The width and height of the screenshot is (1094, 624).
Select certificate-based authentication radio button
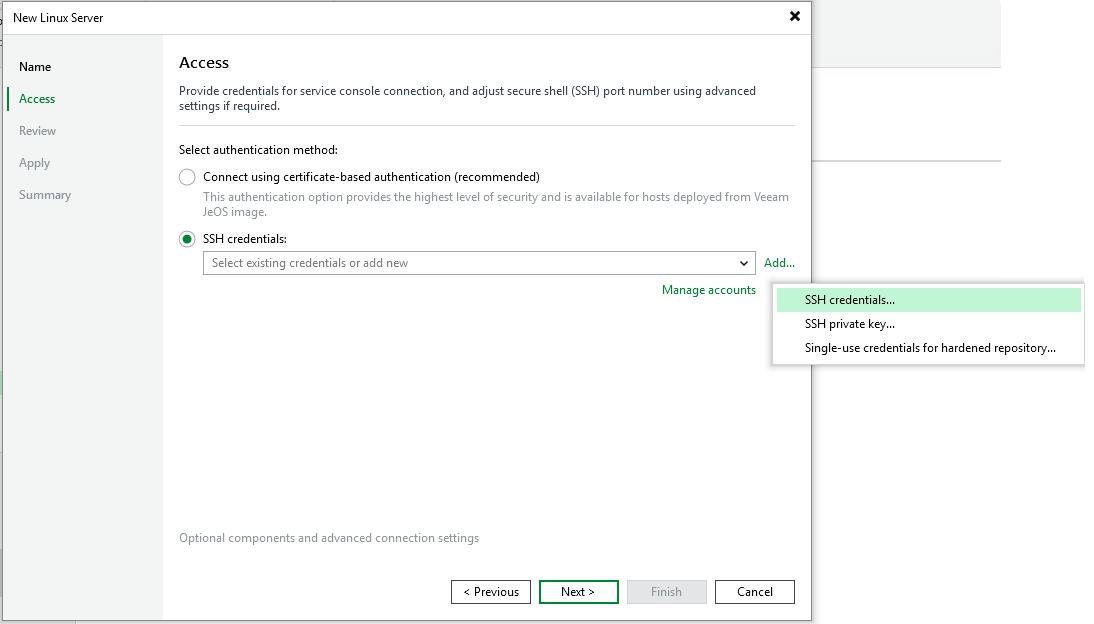click(187, 177)
